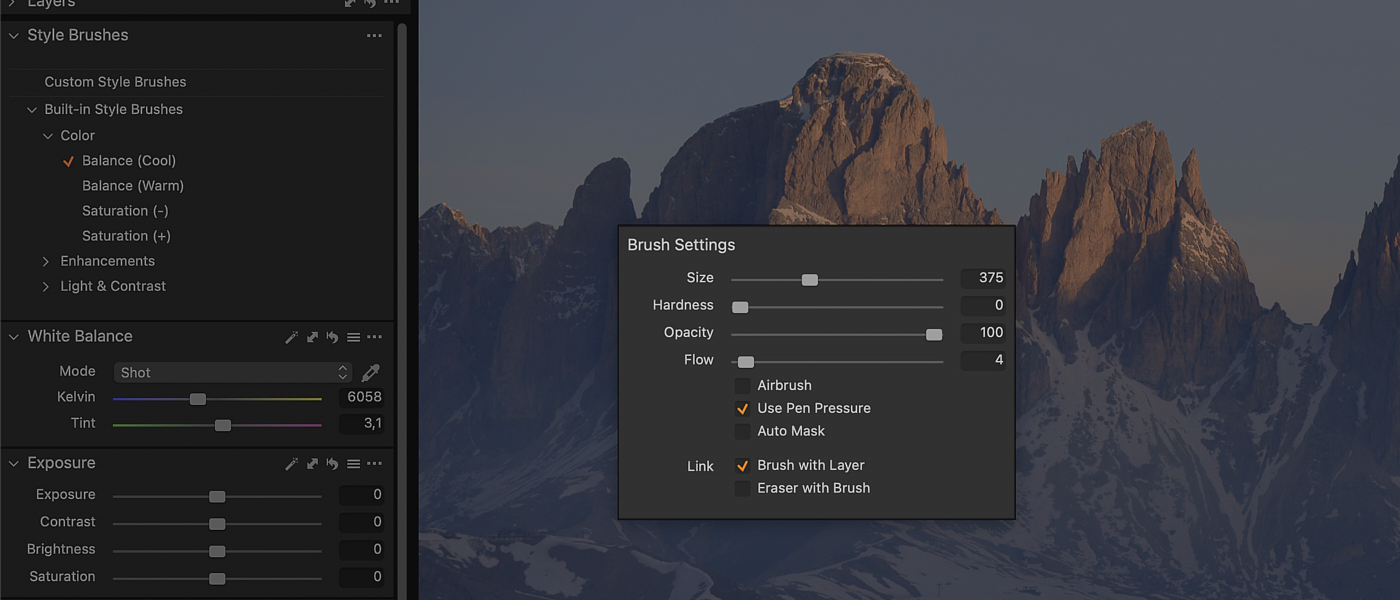1400x600 pixels.
Task: Disable Use Pen Pressure
Action: point(742,409)
